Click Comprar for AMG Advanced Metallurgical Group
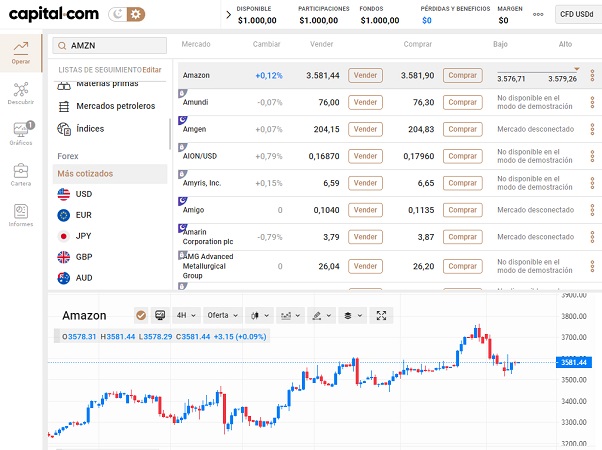The image size is (602, 450). tap(463, 266)
